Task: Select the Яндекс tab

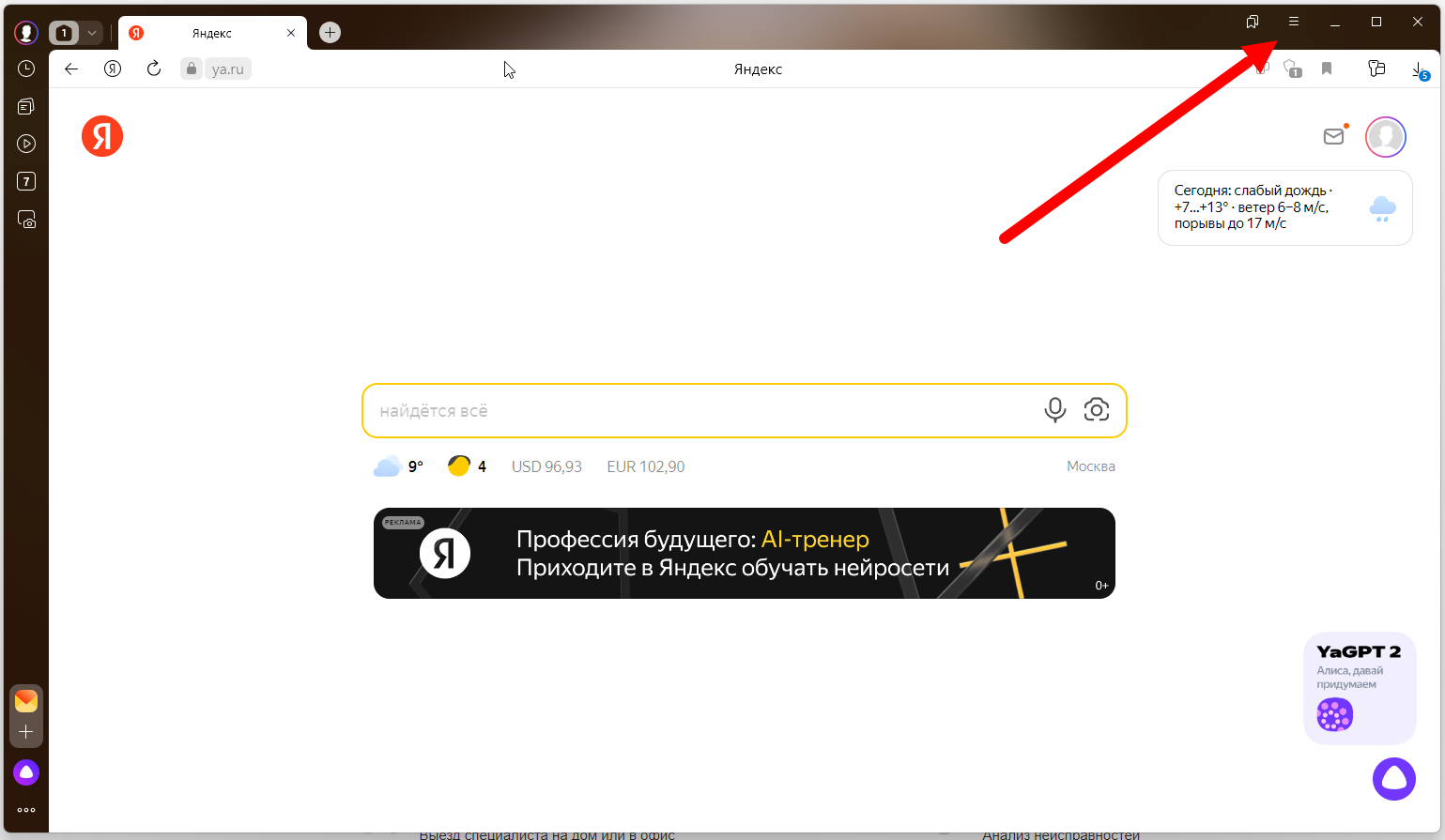Action: coord(211,33)
